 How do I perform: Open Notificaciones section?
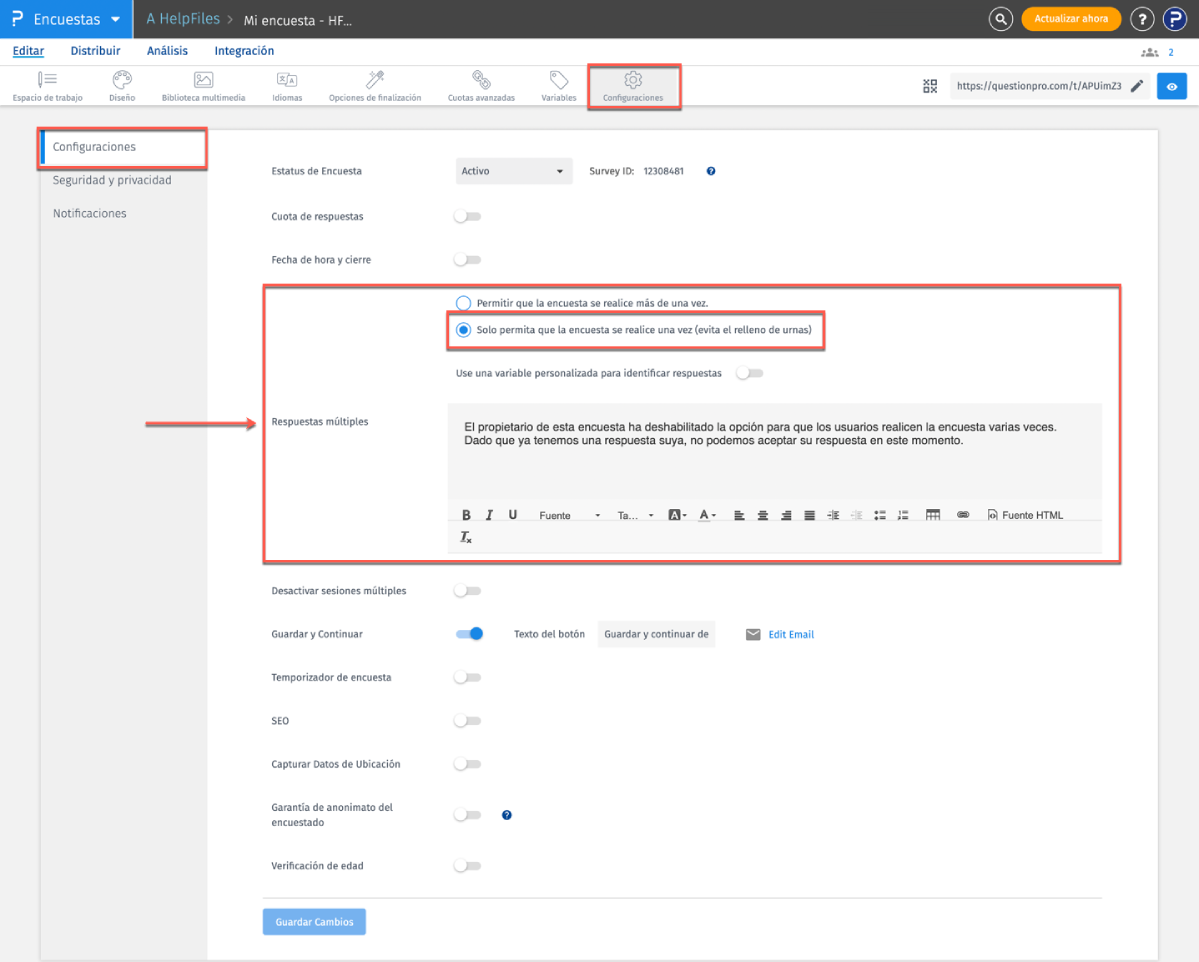coord(89,213)
